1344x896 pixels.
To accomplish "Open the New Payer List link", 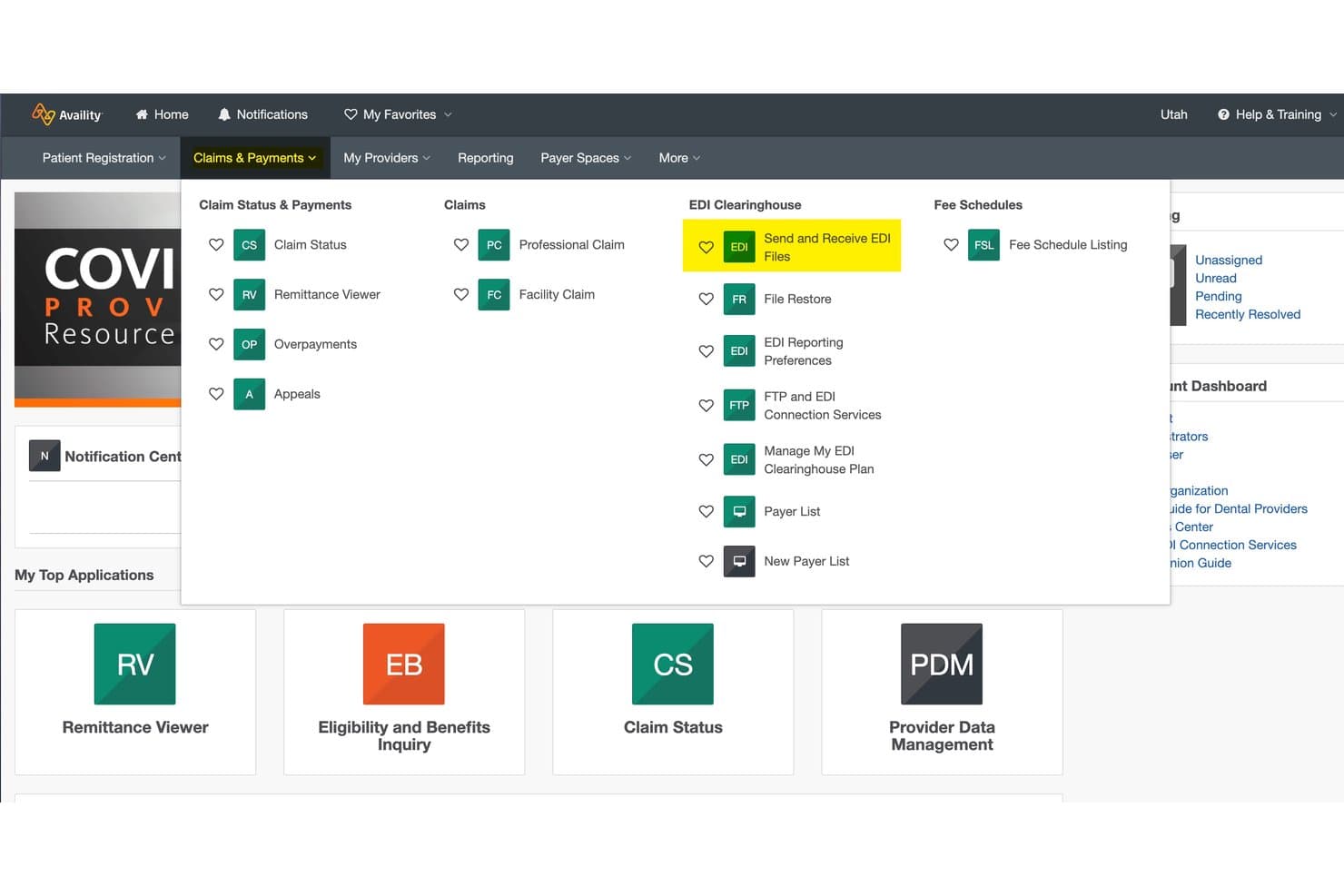I will pos(806,562).
